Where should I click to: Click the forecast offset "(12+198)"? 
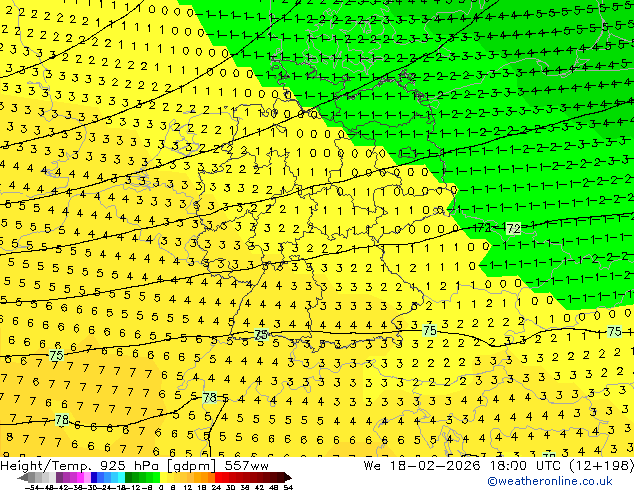pyautogui.click(x=601, y=466)
